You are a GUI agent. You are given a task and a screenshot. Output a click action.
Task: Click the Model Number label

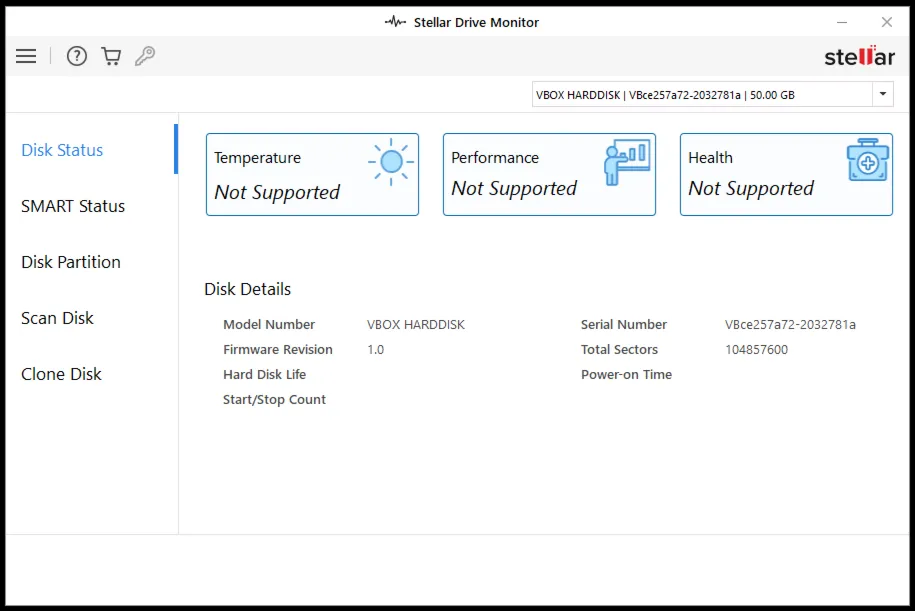(x=269, y=324)
